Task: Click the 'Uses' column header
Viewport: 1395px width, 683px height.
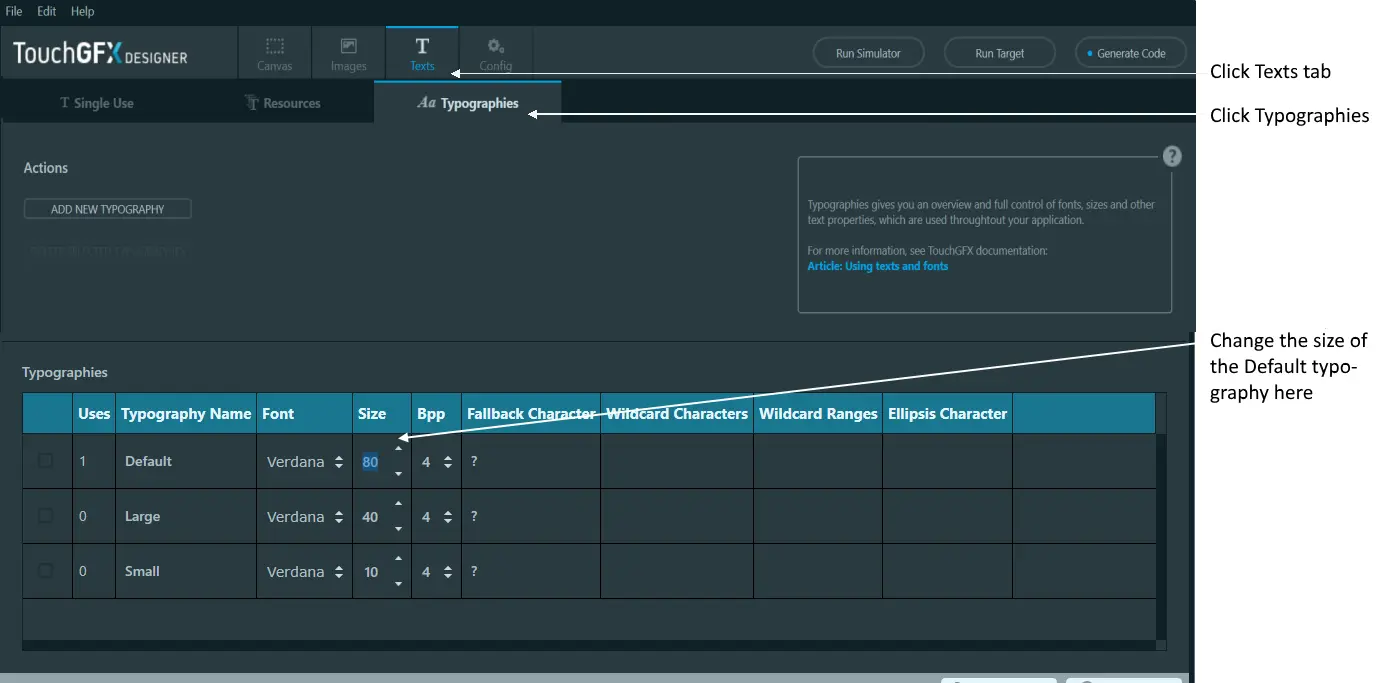Action: pos(94,413)
